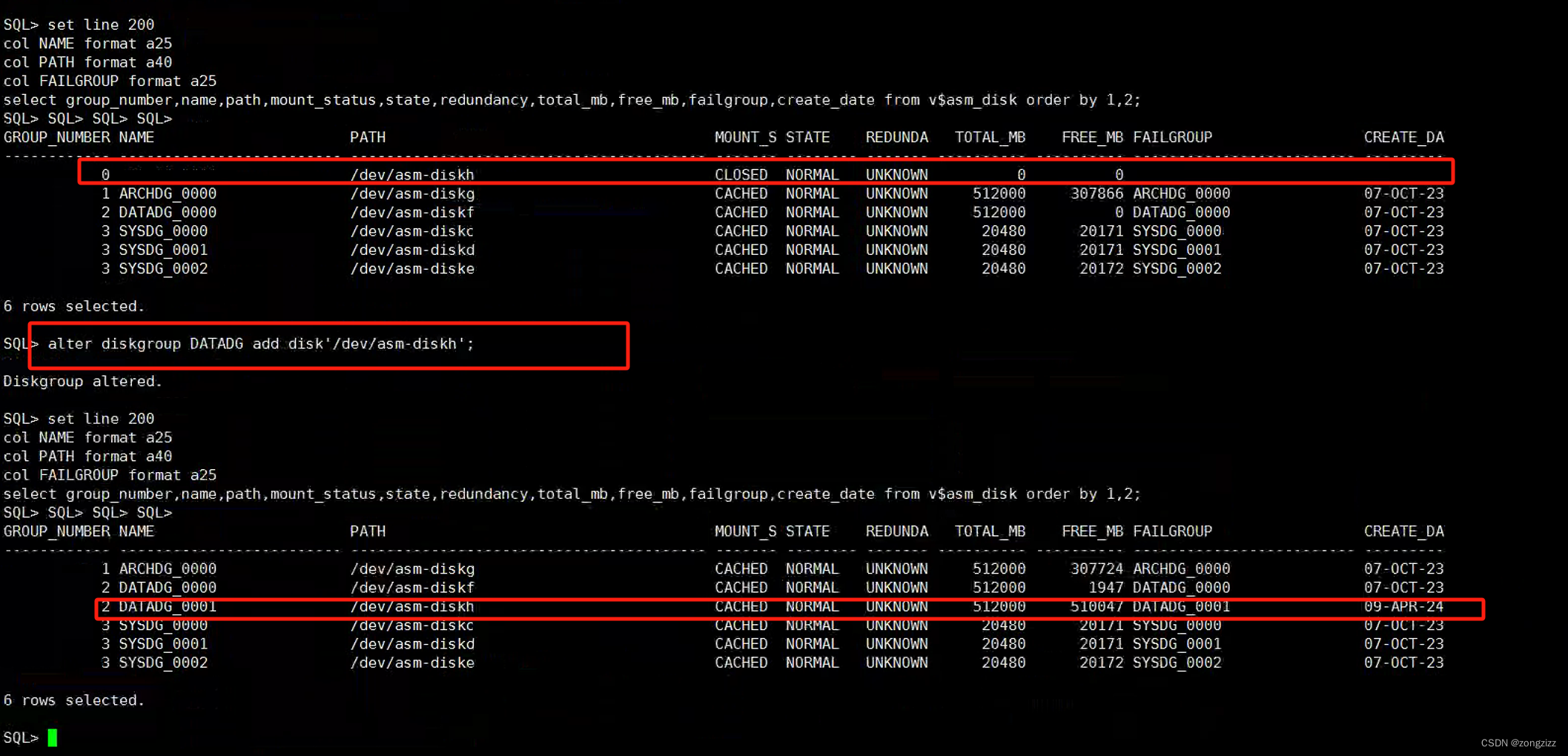The width and height of the screenshot is (1568, 756).
Task: Click '6 rows selected.' above the final prompt
Action: coord(73,700)
